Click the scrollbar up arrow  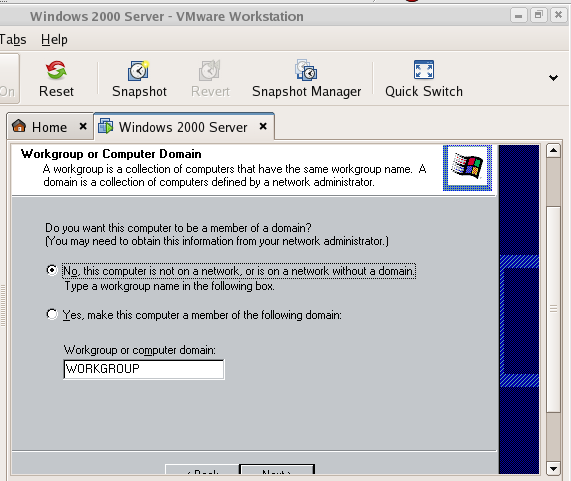pos(554,150)
